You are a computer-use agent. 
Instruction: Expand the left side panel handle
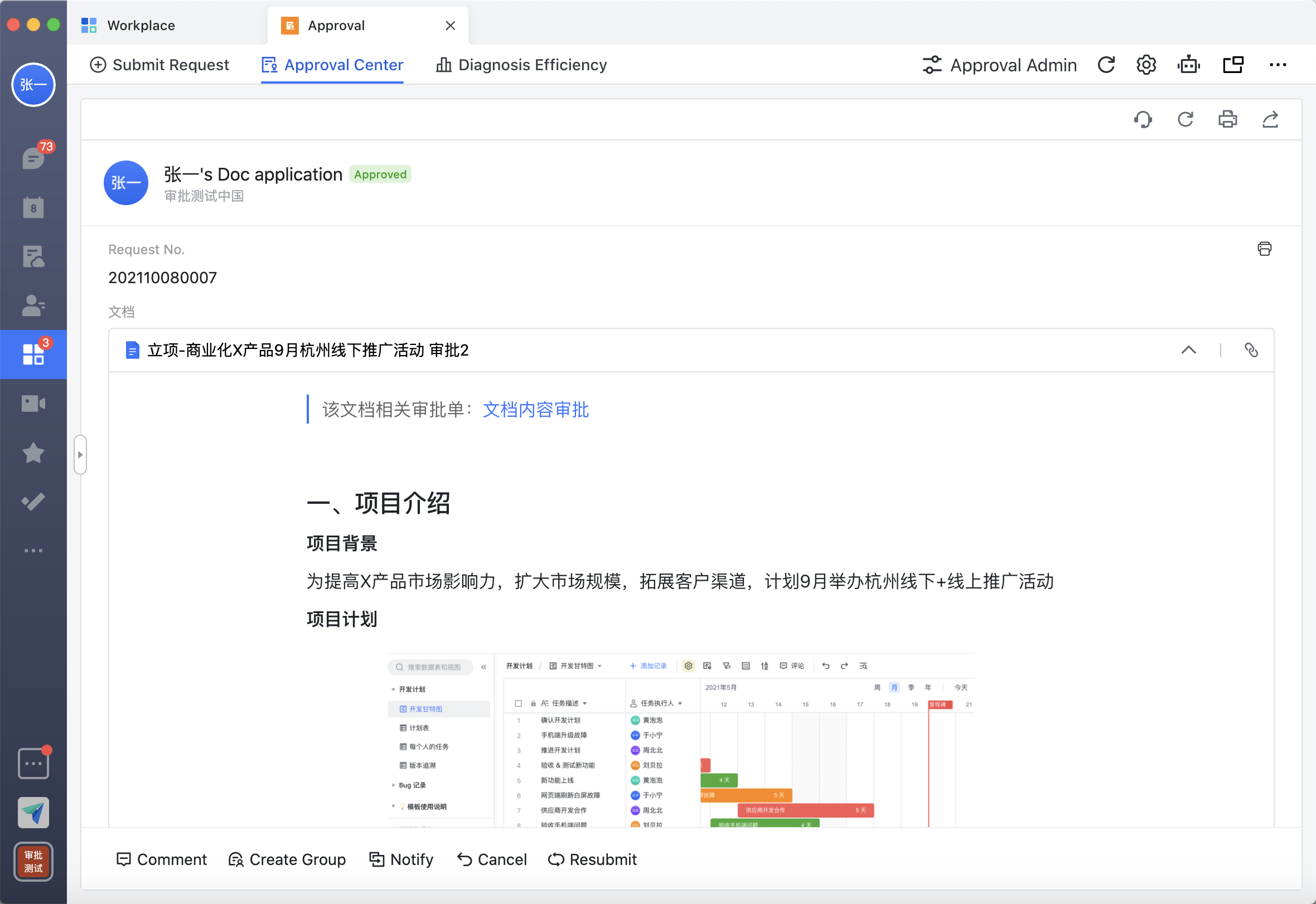point(80,455)
